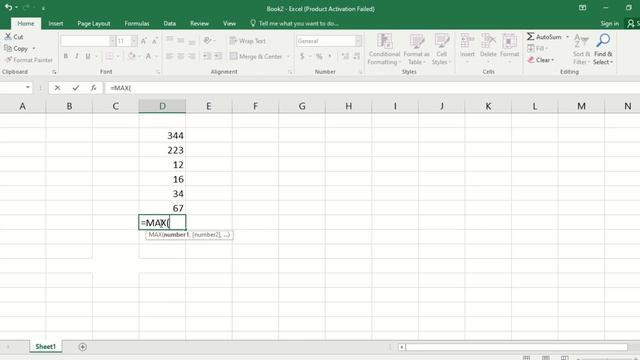Open Insert Function fx dialog
Viewport: 640px width, 360px height.
click(x=93, y=88)
